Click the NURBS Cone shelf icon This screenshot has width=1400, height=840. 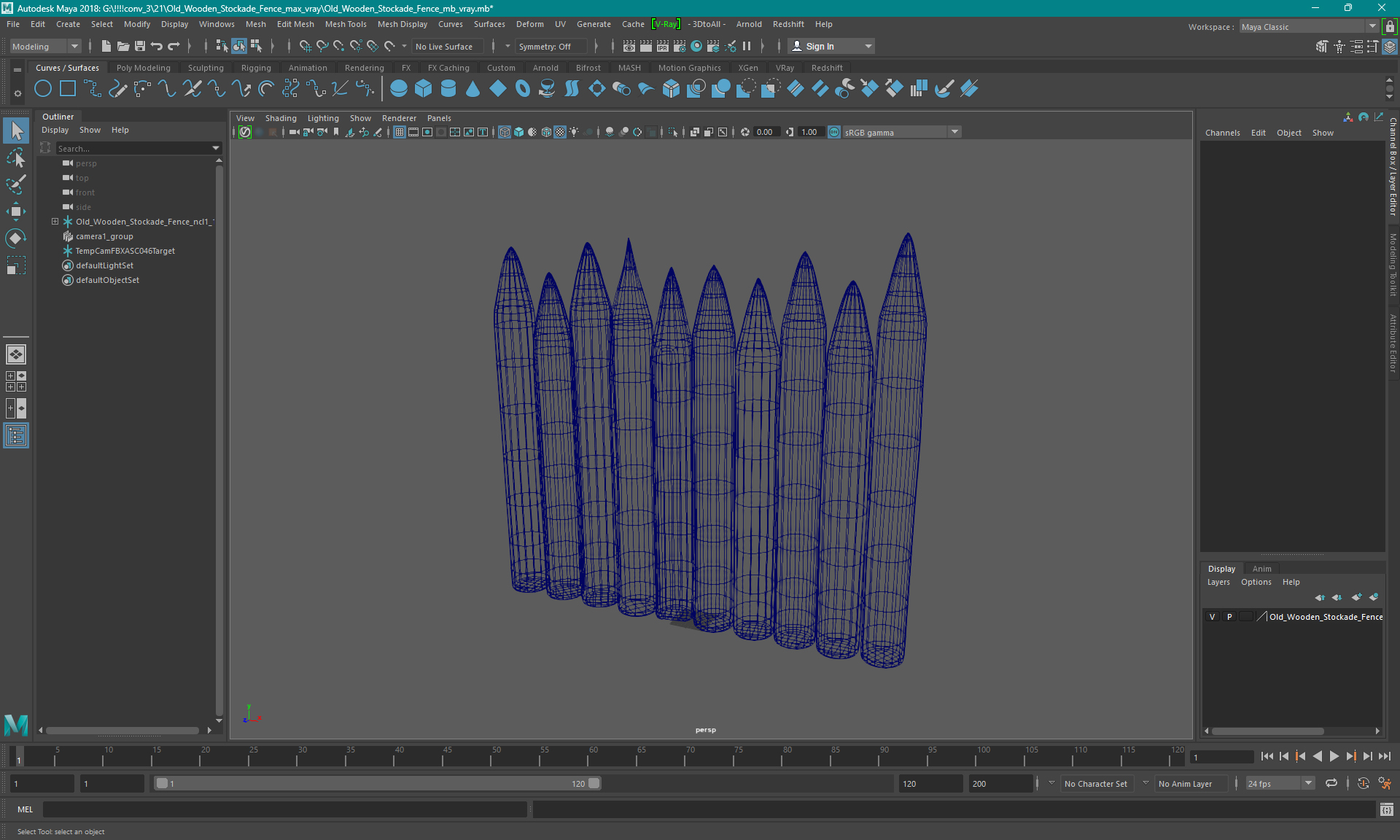[473, 89]
